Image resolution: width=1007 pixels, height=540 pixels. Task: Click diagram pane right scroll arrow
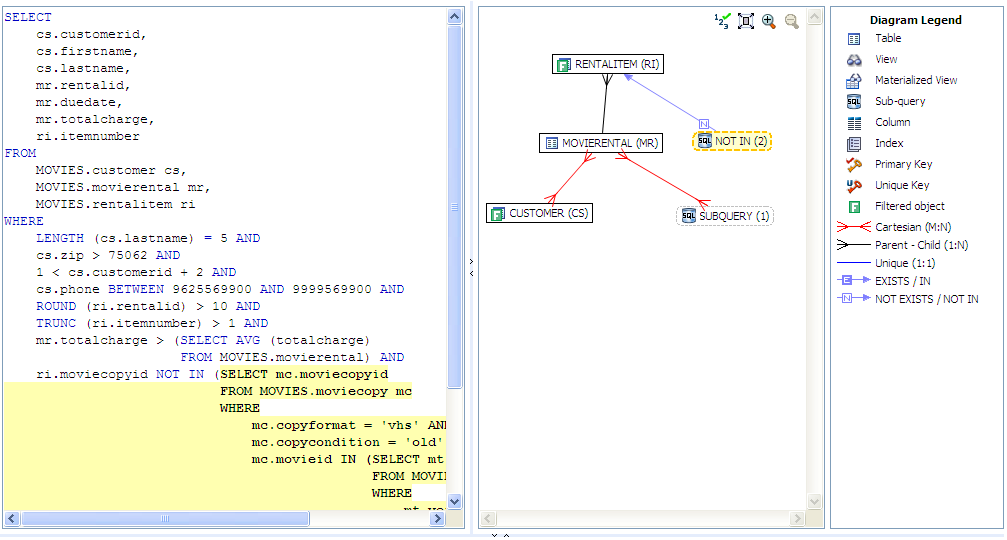(797, 518)
